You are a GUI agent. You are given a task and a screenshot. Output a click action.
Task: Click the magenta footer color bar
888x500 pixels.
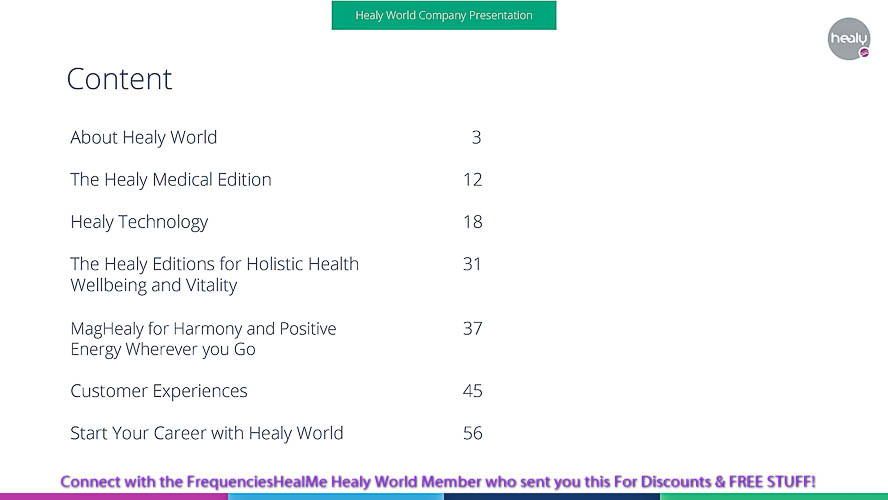pyautogui.click(x=114, y=497)
